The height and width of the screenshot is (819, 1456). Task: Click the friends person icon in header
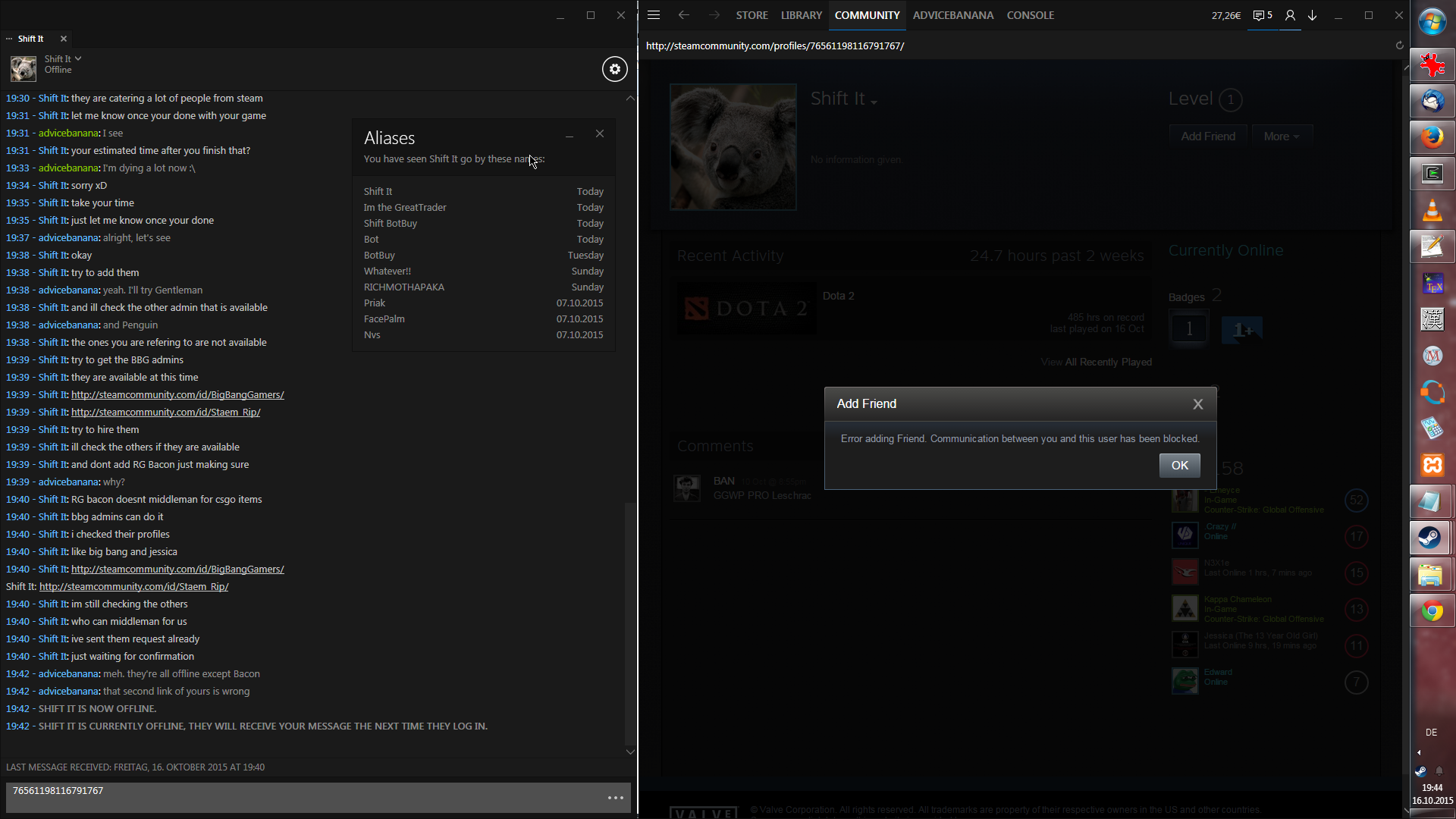(1290, 15)
